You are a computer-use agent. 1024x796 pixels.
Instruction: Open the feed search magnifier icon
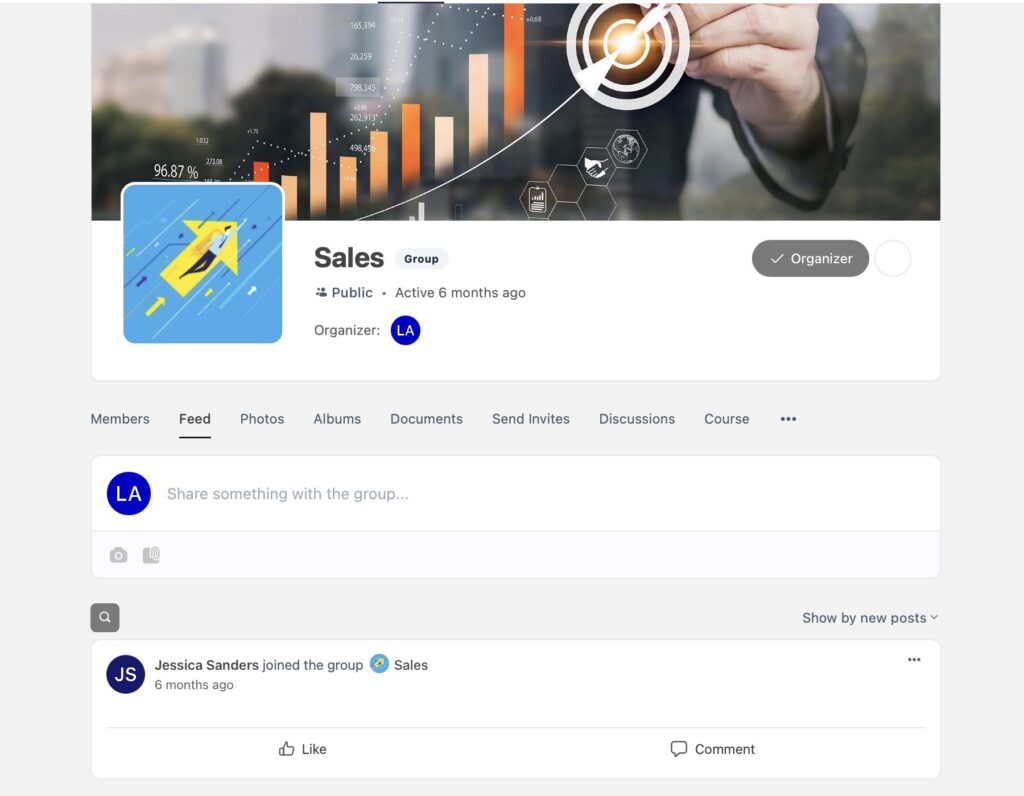click(104, 617)
